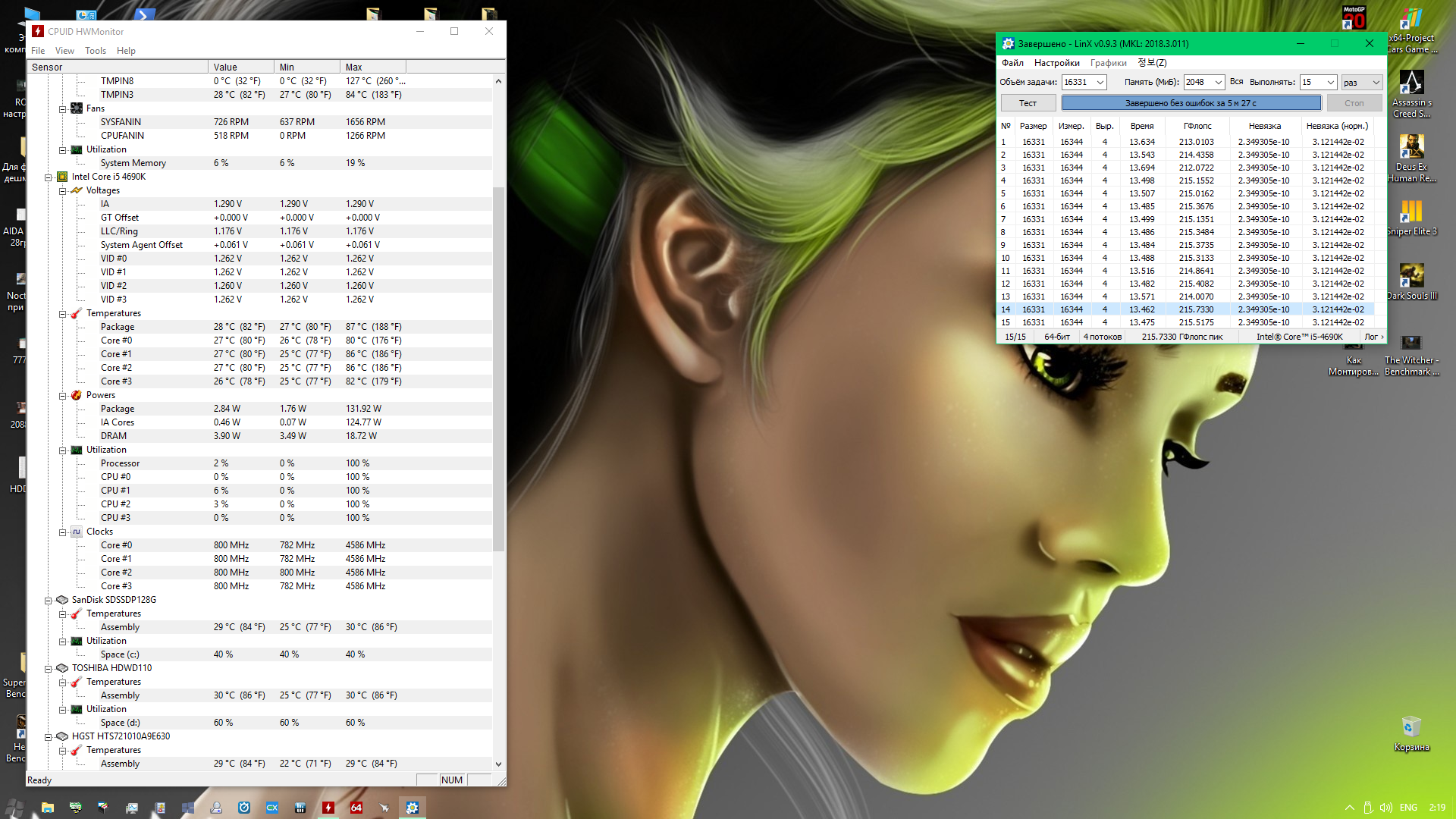Collapse the Clocks tree section
This screenshot has width=1456, height=819.
63,532
